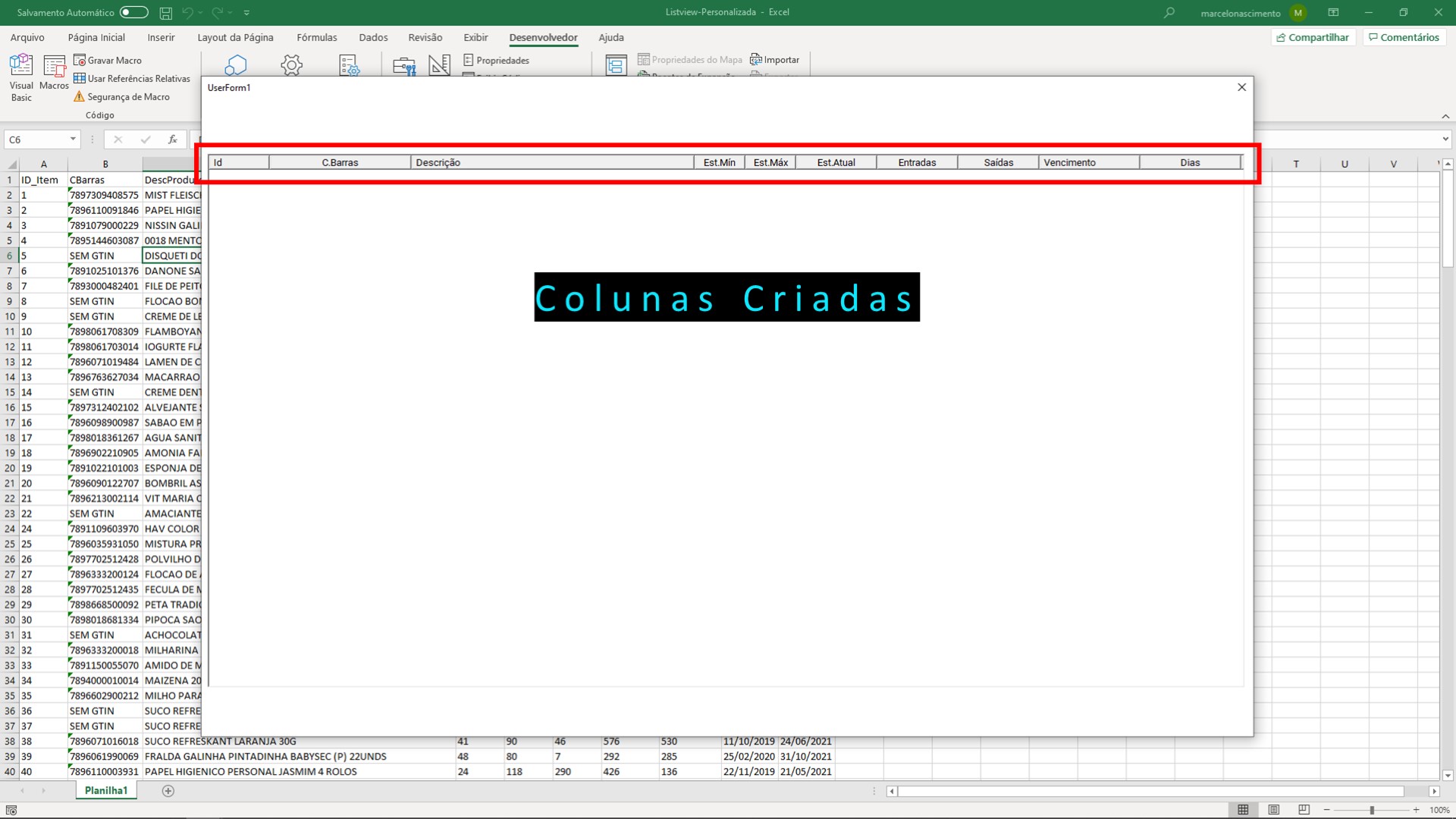Toggle Design Mode ruler icon
1456x819 pixels.
[x=440, y=65]
